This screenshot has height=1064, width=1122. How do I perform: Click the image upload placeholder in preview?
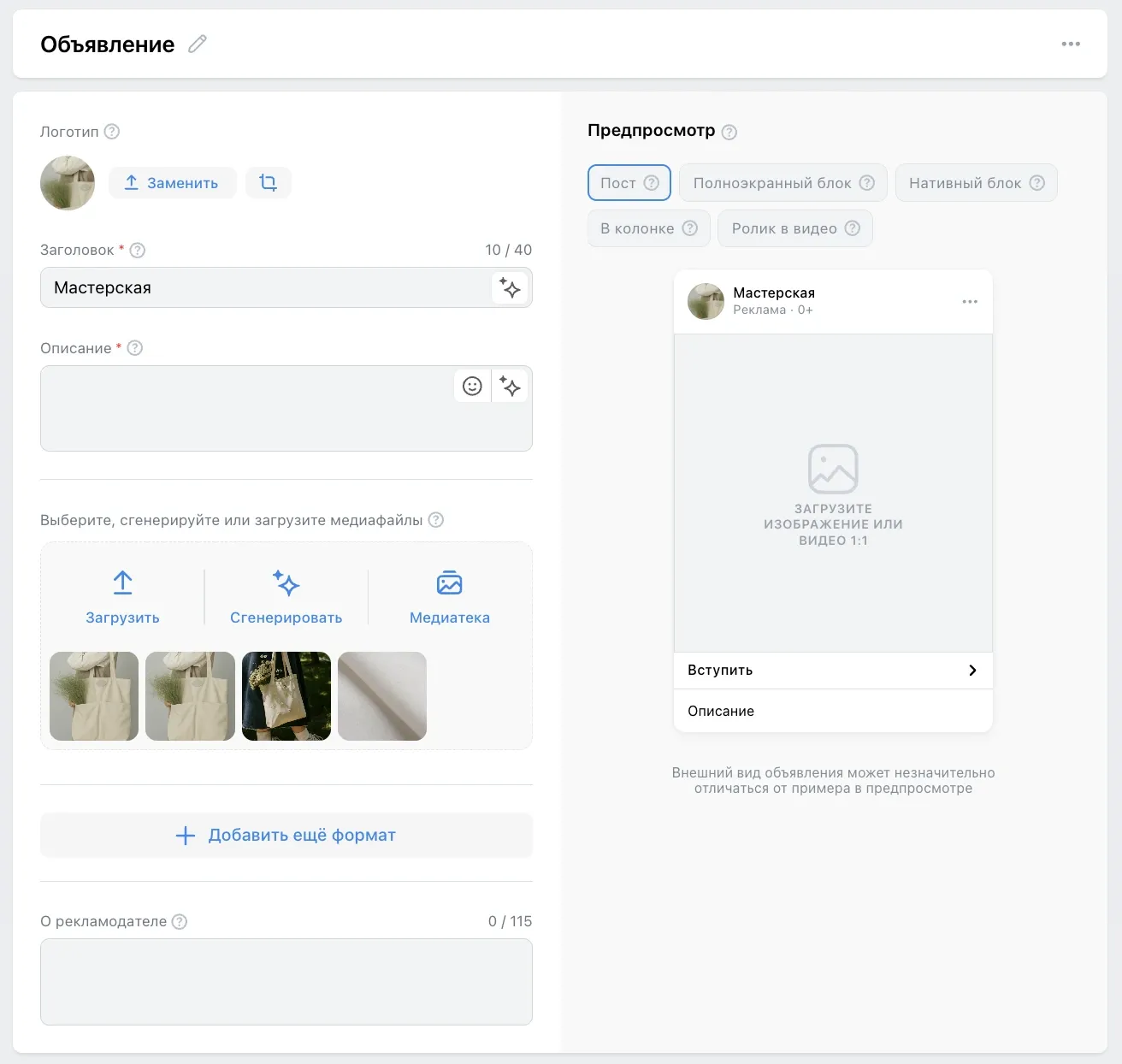click(833, 494)
